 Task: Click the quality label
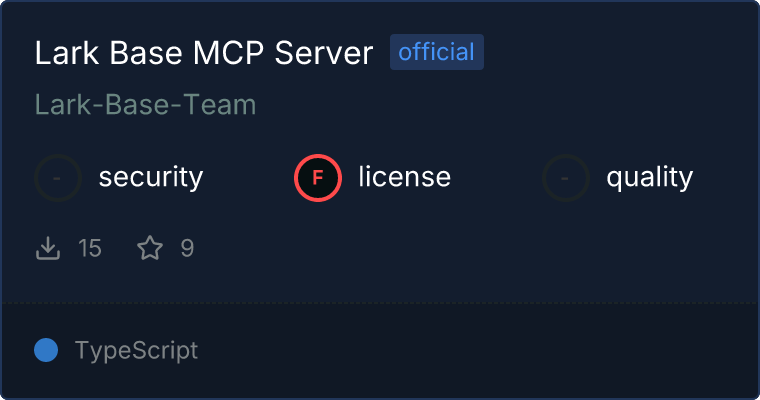[x=649, y=177]
